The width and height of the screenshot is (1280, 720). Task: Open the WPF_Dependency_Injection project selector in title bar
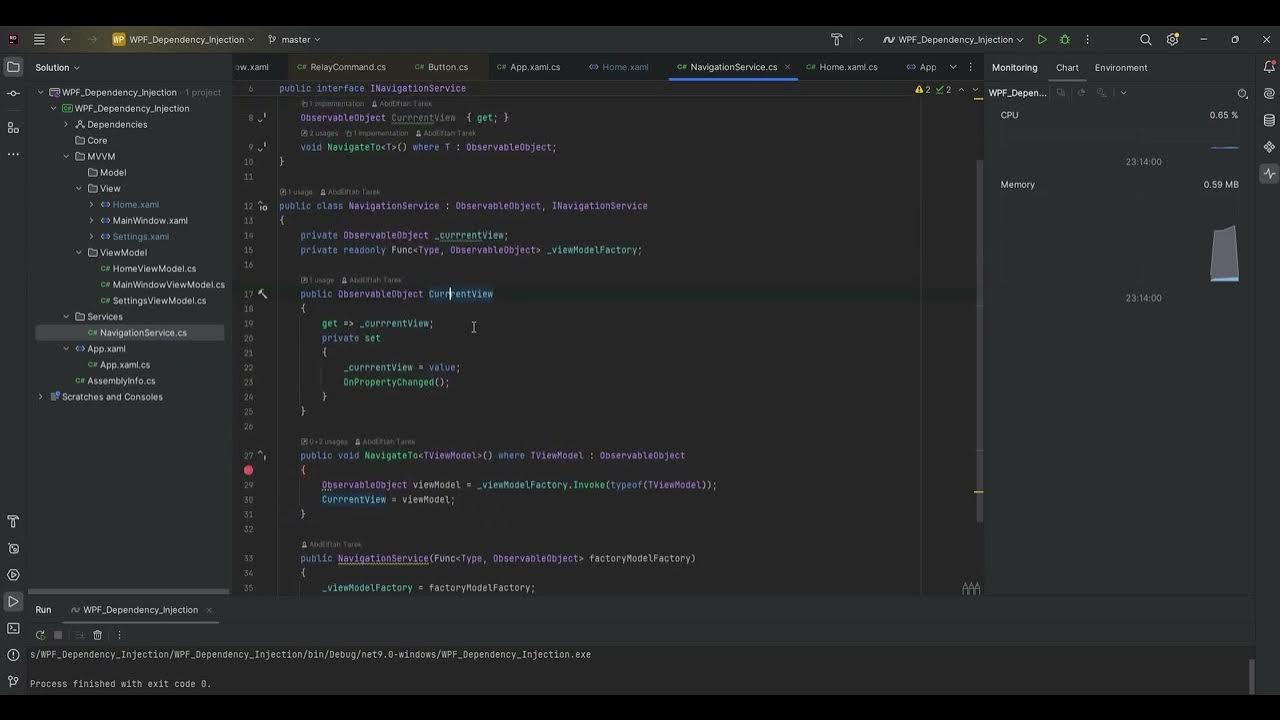pos(182,39)
